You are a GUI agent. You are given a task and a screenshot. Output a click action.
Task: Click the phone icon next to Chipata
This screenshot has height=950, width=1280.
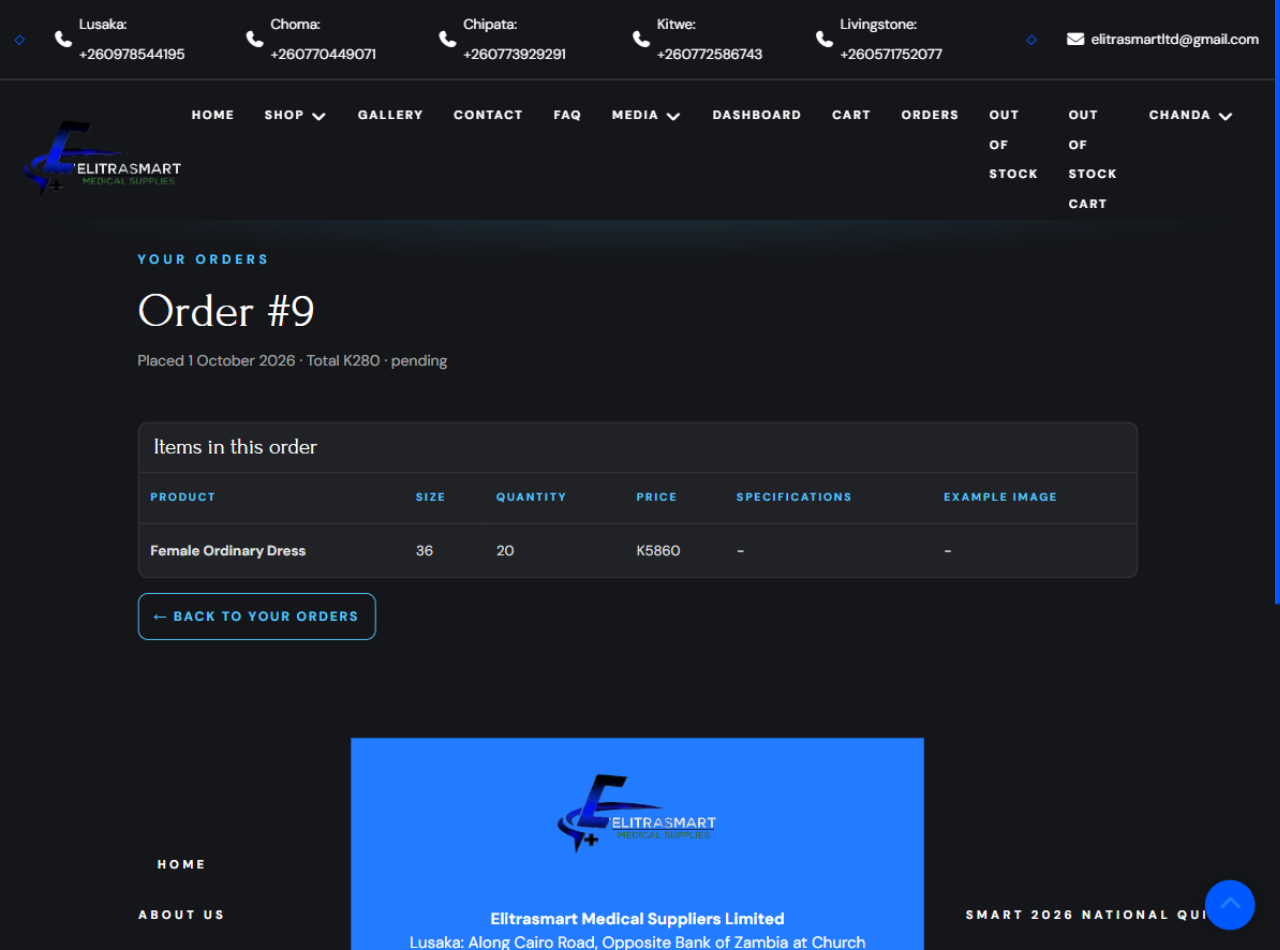[447, 39]
